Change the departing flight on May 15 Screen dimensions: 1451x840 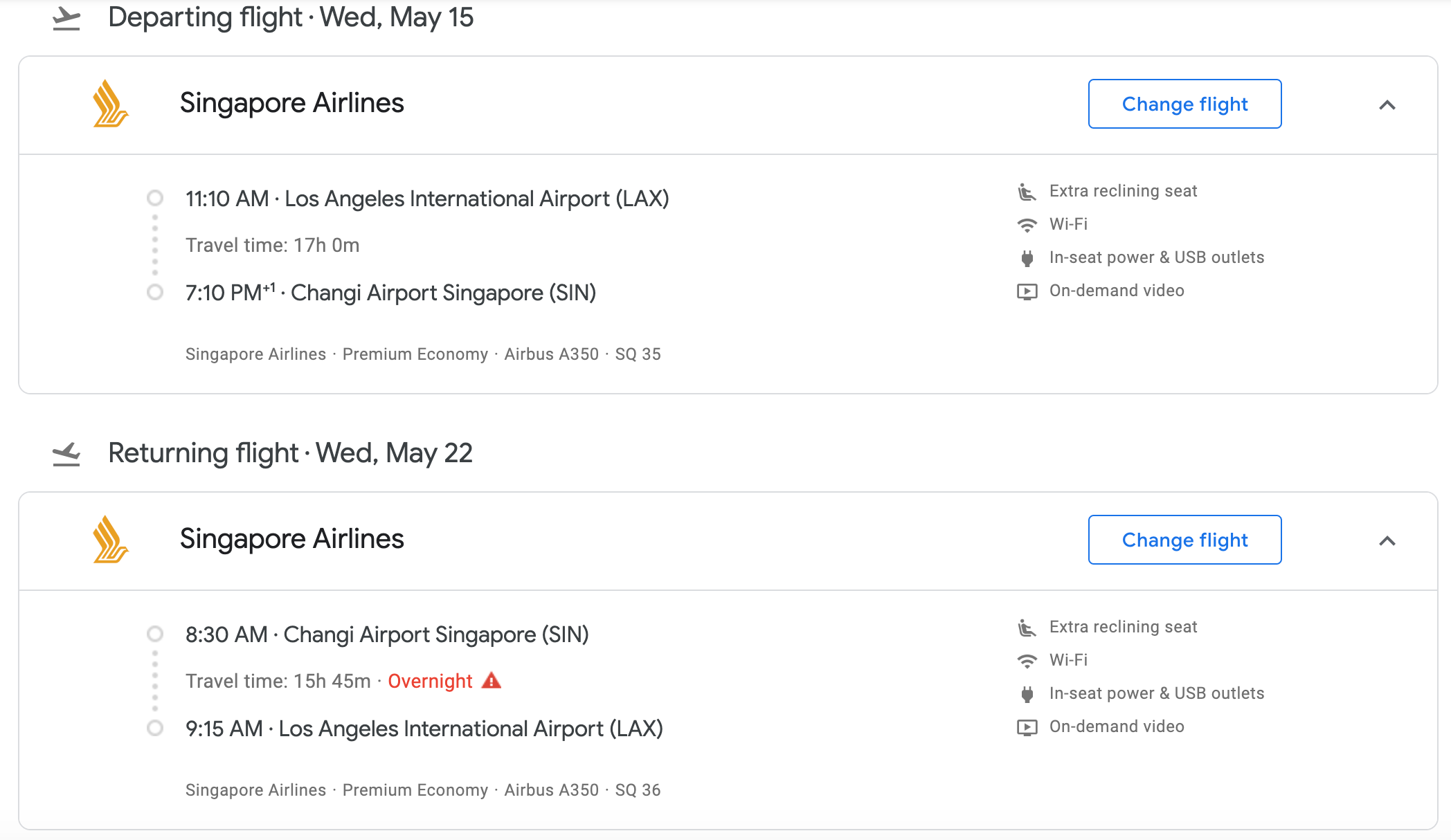(1184, 104)
